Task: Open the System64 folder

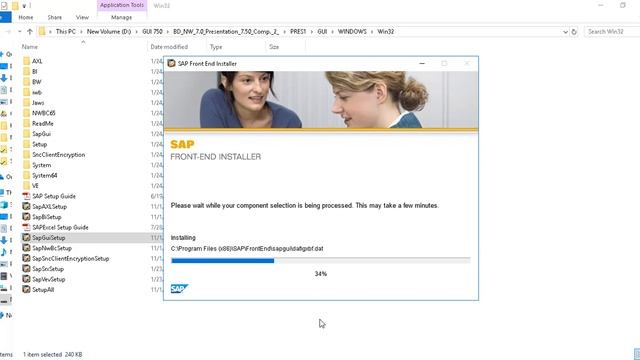Action: click(44, 176)
